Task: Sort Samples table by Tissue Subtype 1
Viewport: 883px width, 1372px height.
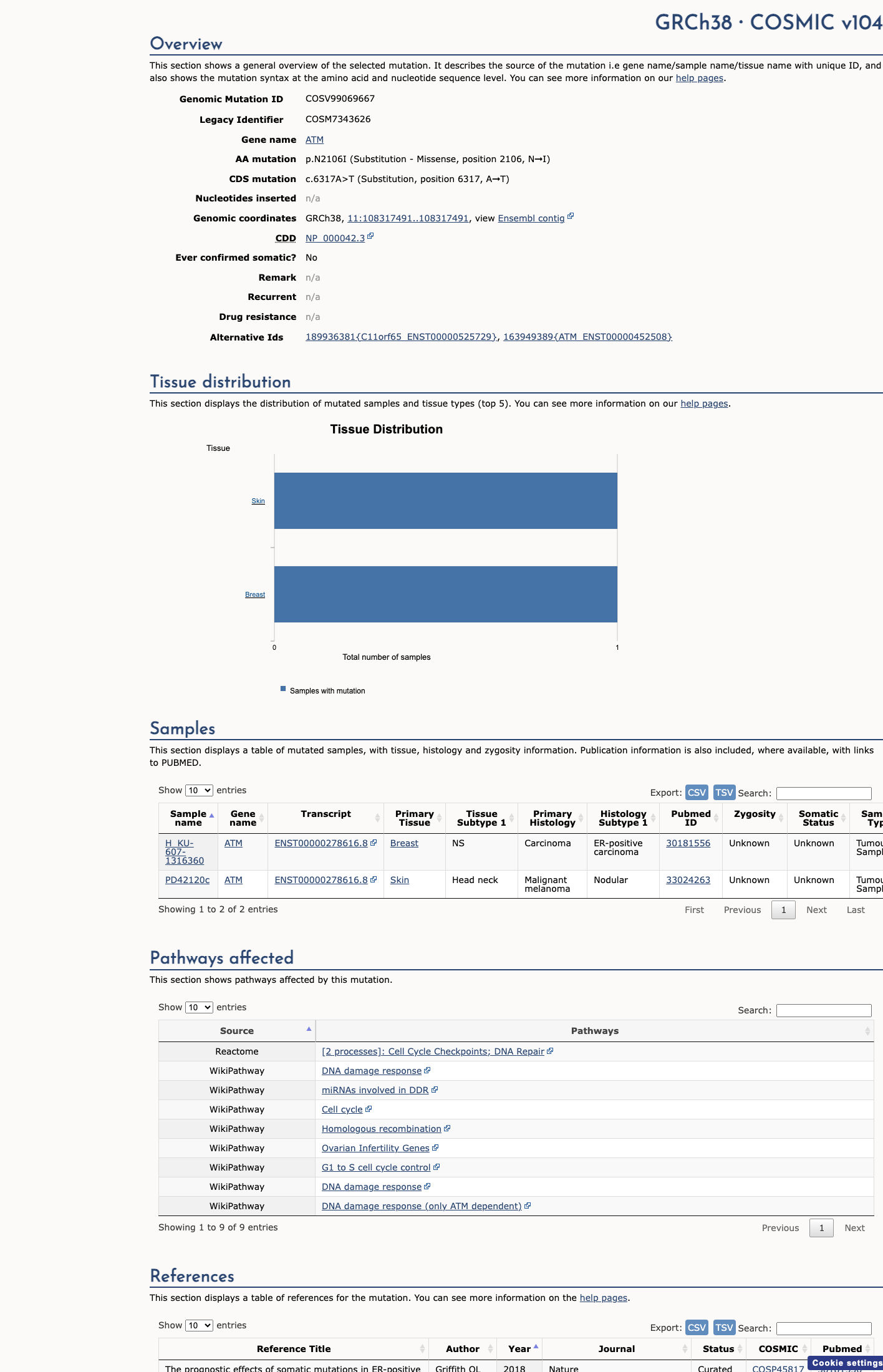Action: (481, 818)
